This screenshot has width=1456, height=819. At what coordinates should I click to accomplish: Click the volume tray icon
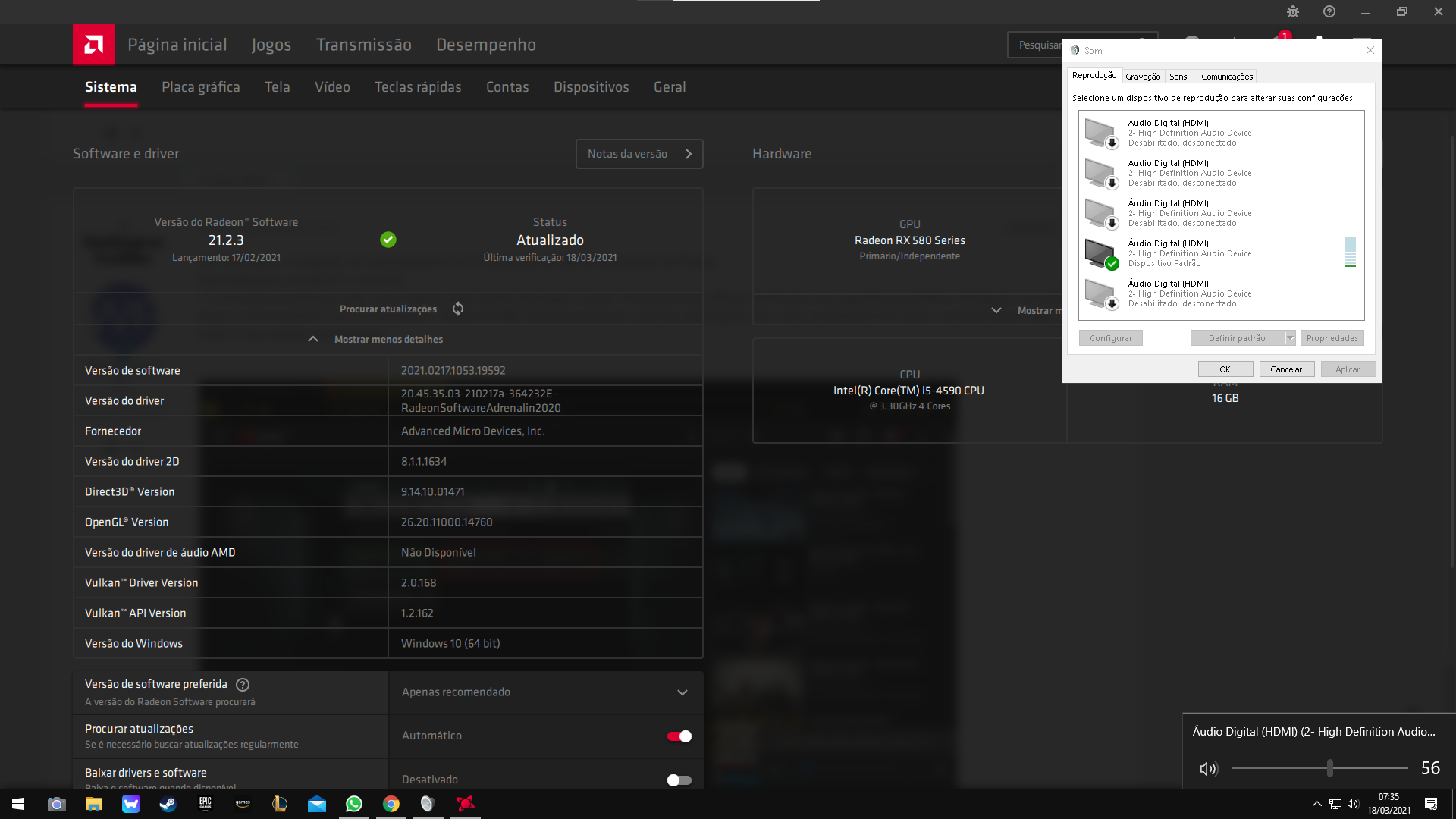point(1353,804)
